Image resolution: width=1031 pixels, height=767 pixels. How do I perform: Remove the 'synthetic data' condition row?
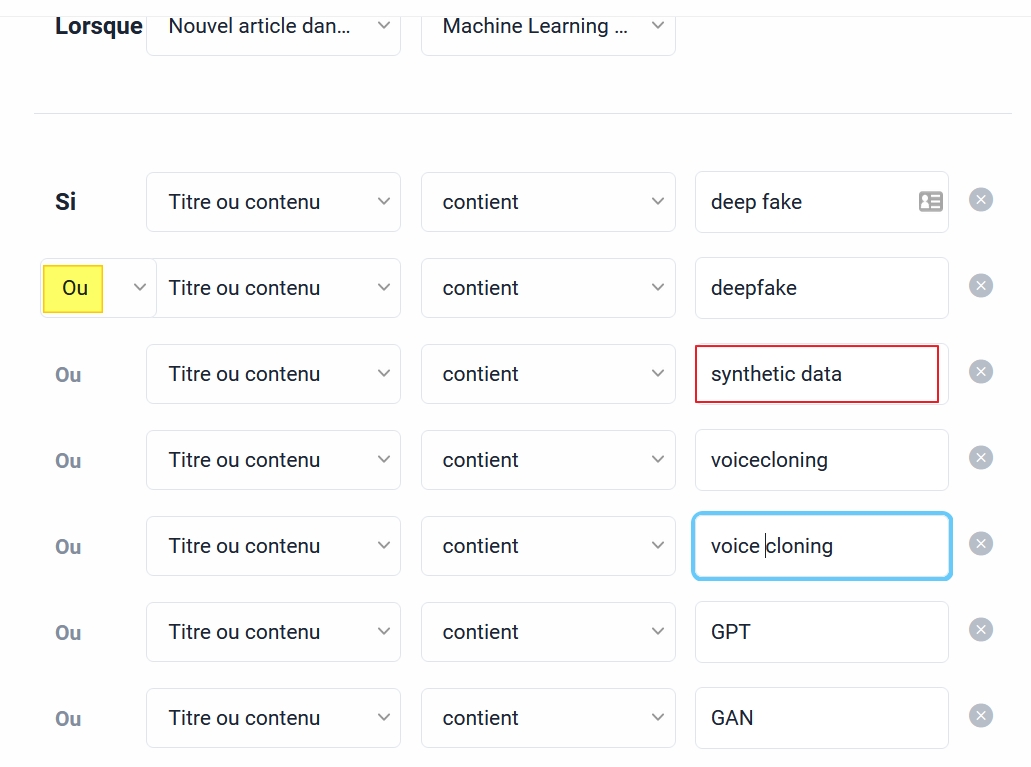pos(980,372)
